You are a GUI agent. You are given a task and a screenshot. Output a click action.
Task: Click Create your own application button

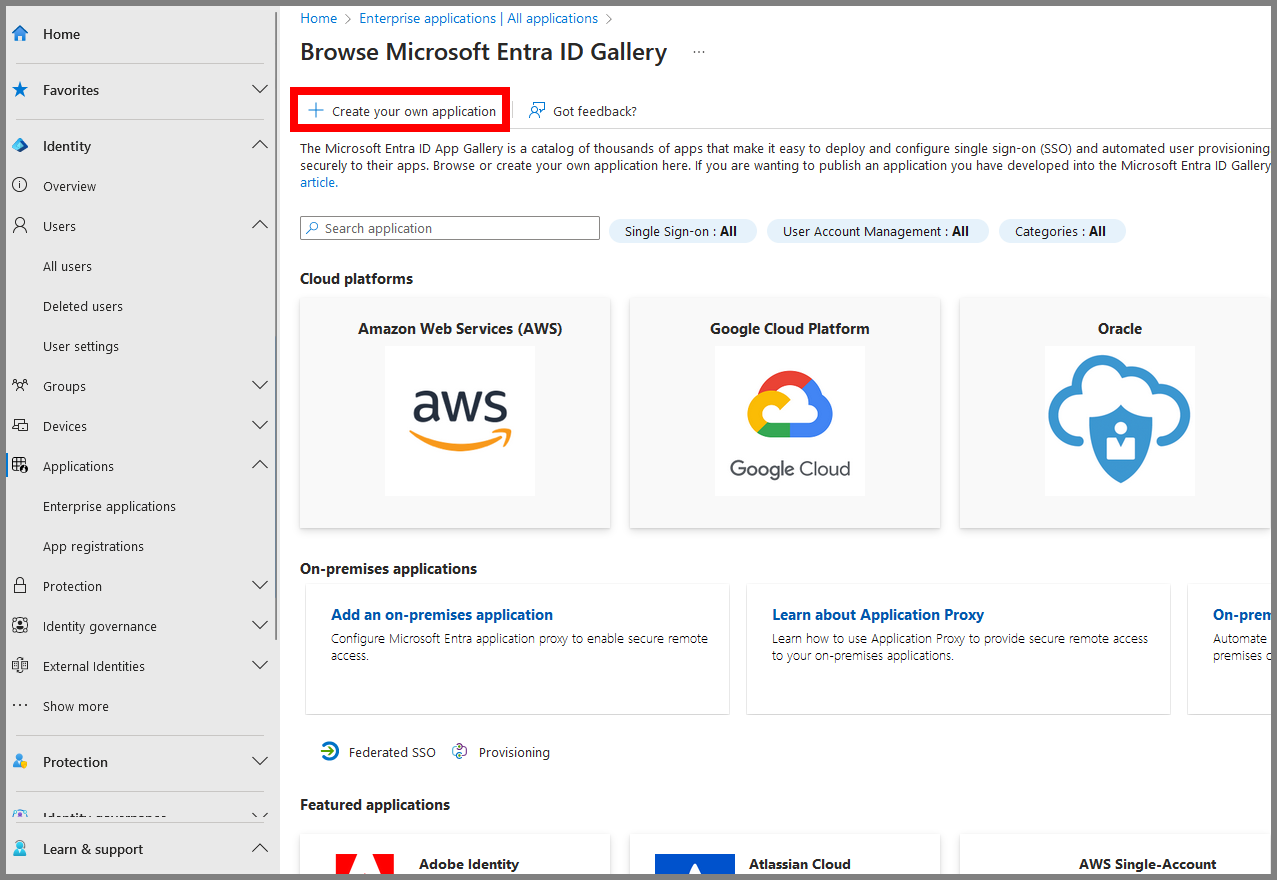[x=401, y=111]
